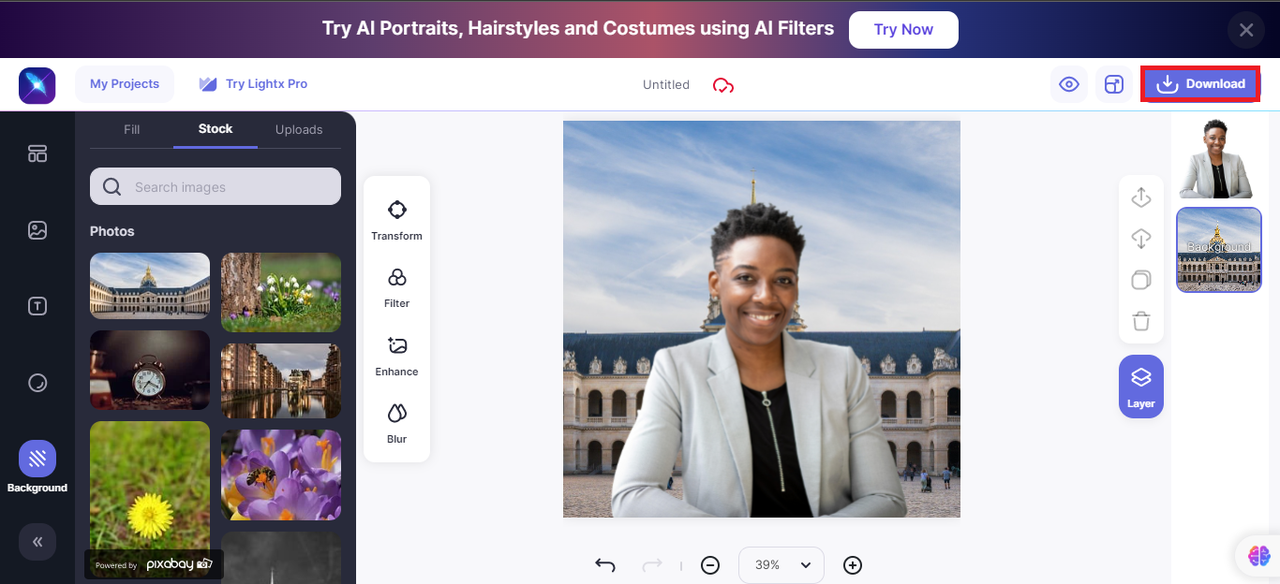Open My Projects

(124, 84)
